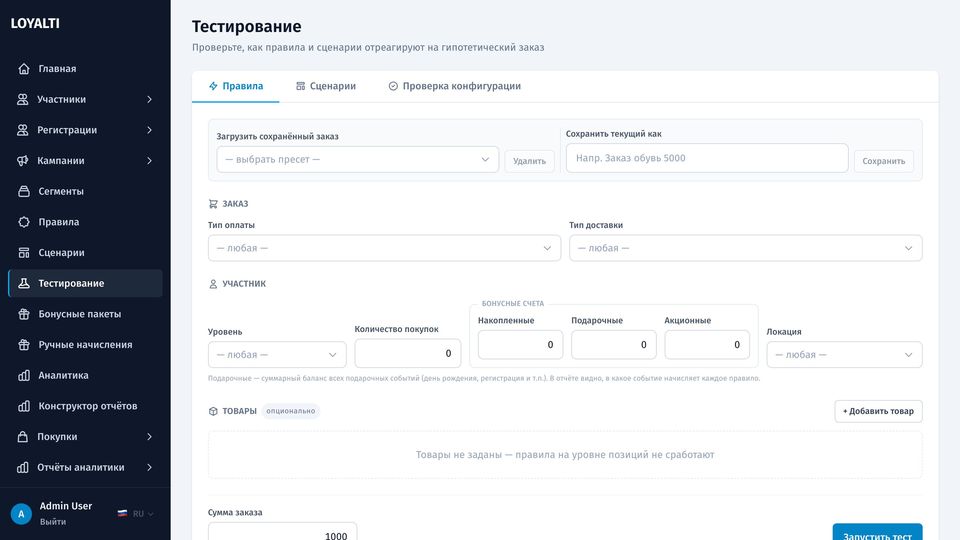
Task: Switch to the Сценарии tab
Action: pos(326,86)
